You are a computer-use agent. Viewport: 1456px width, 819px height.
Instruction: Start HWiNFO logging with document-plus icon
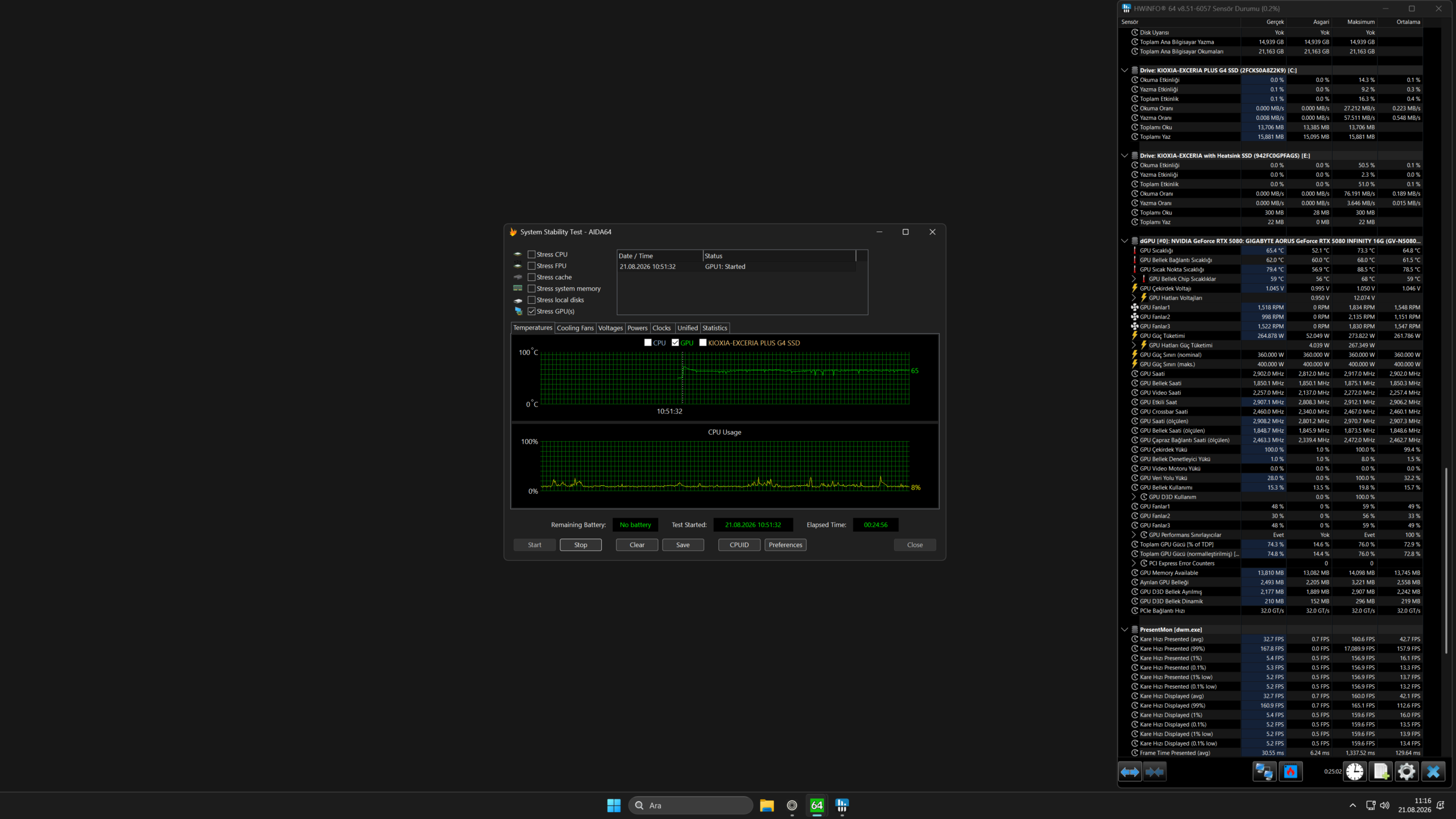pyautogui.click(x=1381, y=772)
